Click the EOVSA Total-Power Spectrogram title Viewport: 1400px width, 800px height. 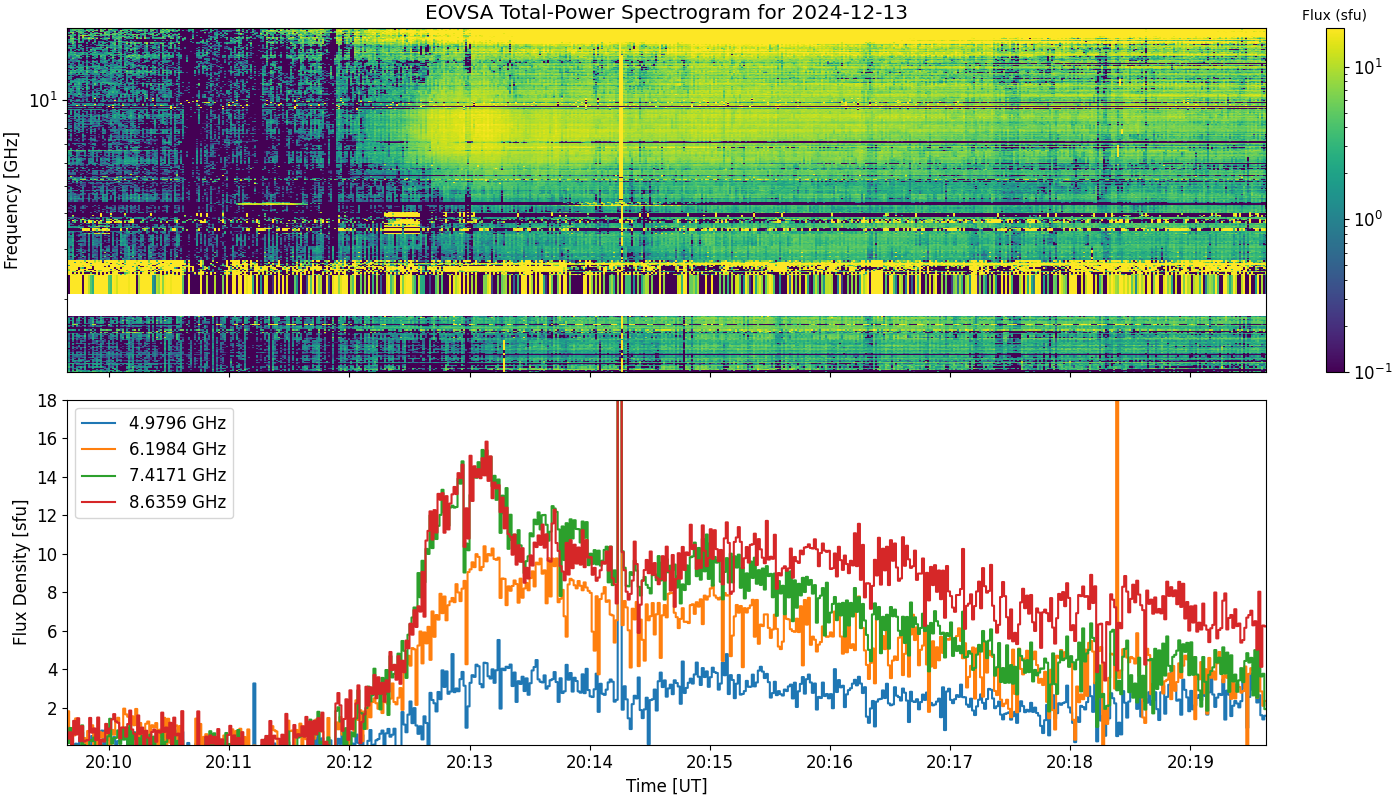pos(666,13)
